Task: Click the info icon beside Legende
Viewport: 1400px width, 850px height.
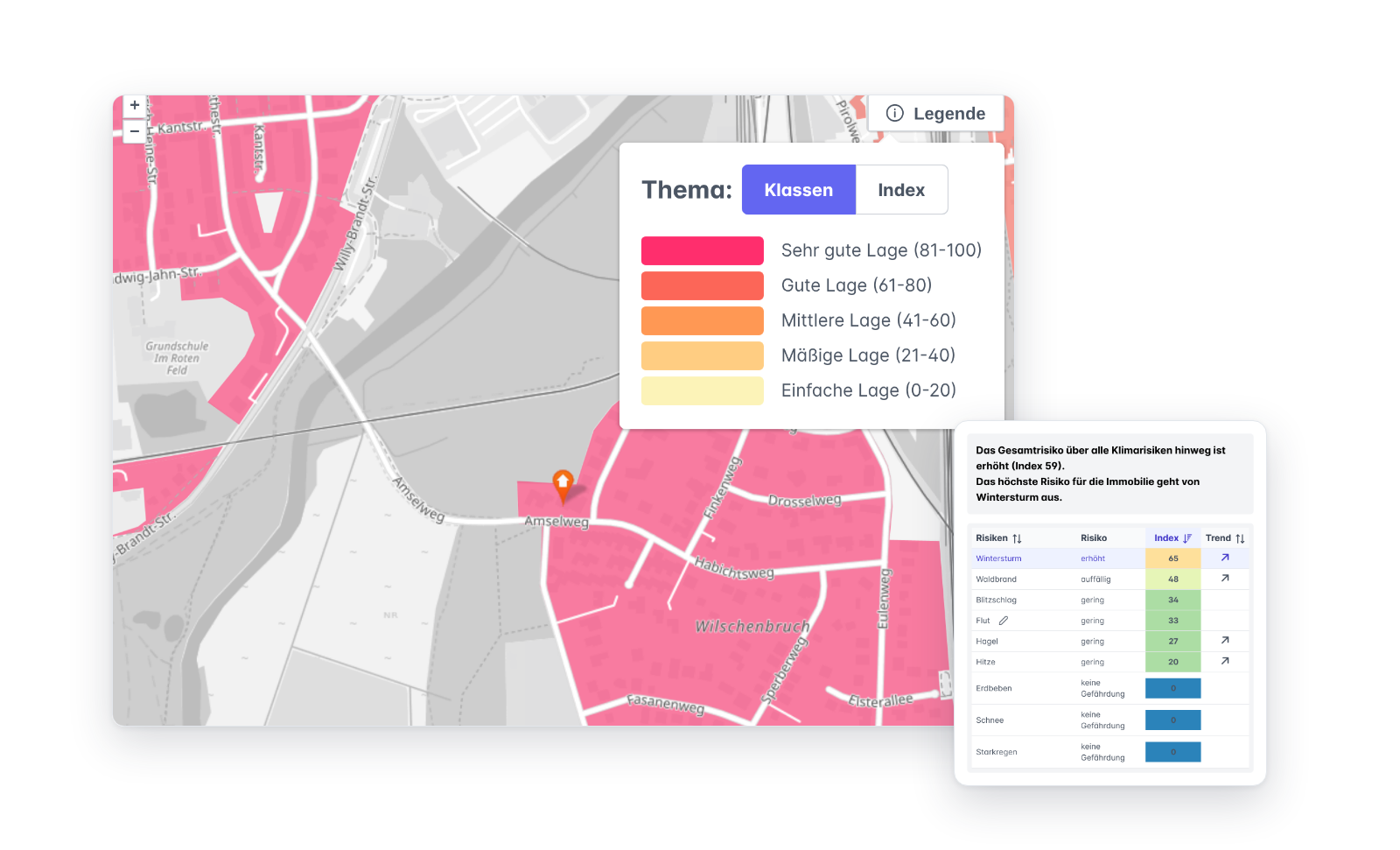Action: pyautogui.click(x=894, y=113)
